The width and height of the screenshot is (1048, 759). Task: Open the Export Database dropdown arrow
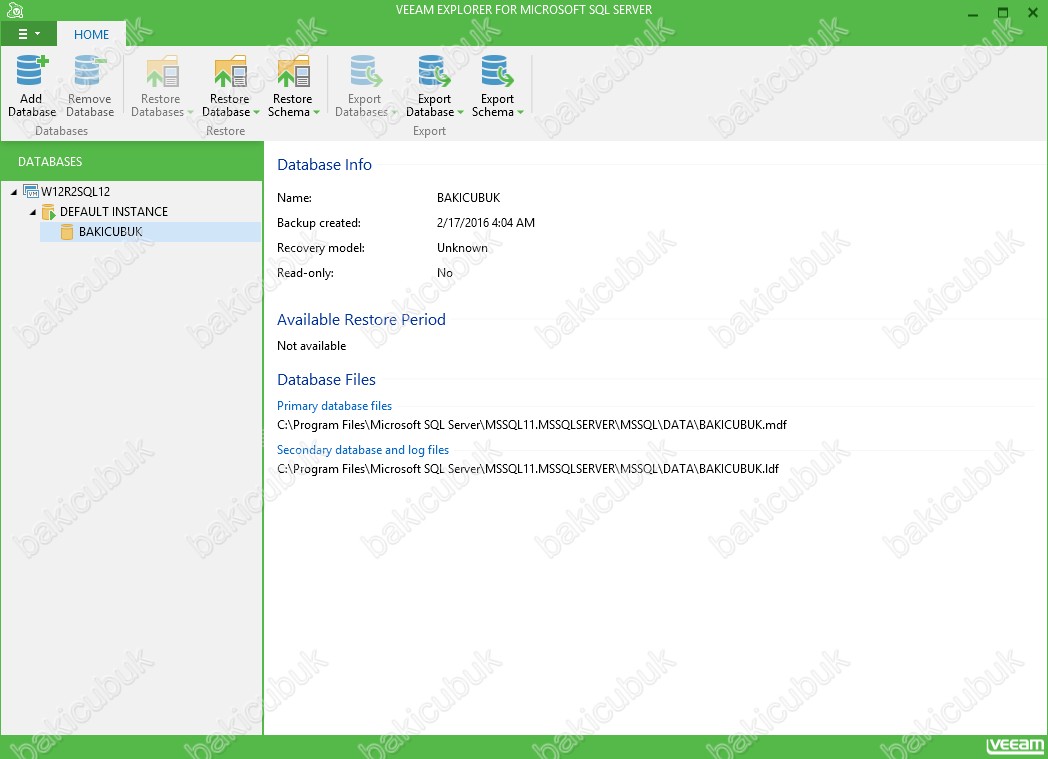pos(460,112)
